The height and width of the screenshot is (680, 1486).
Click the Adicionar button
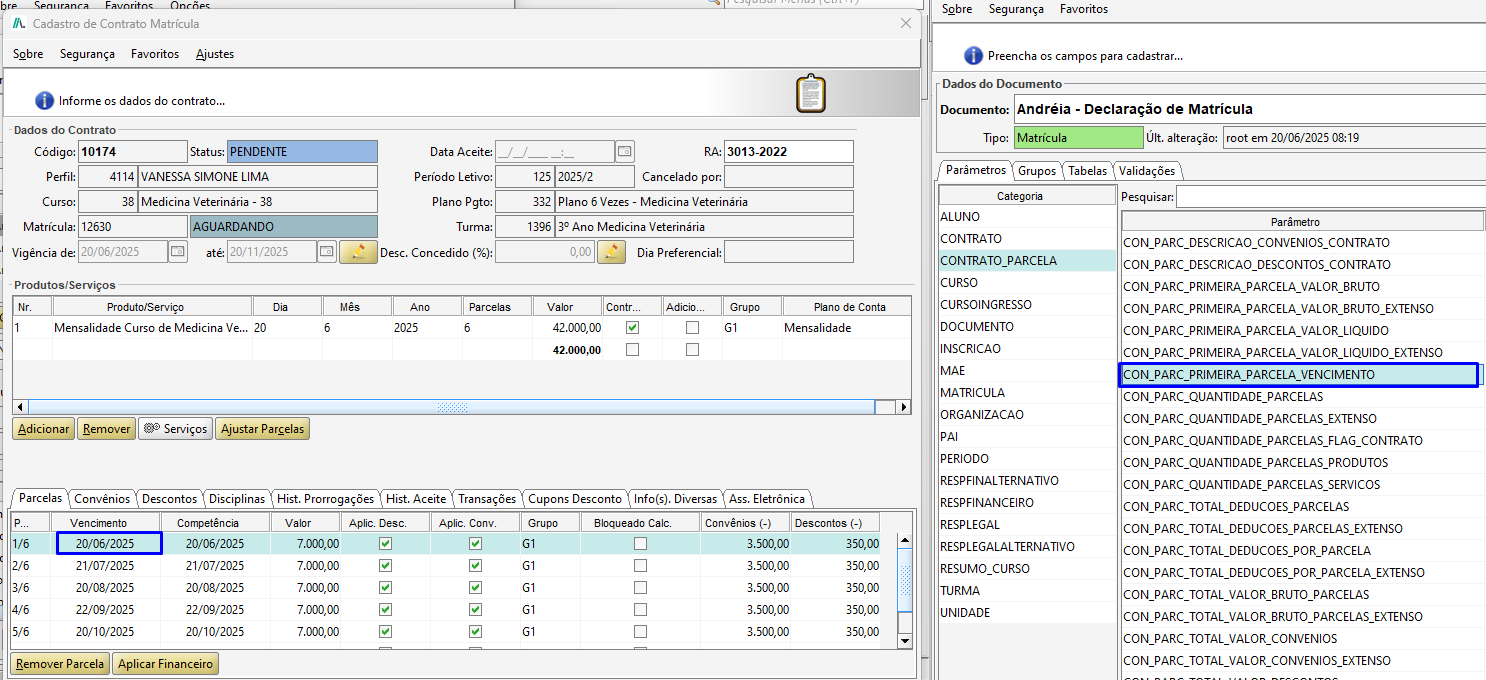point(44,429)
